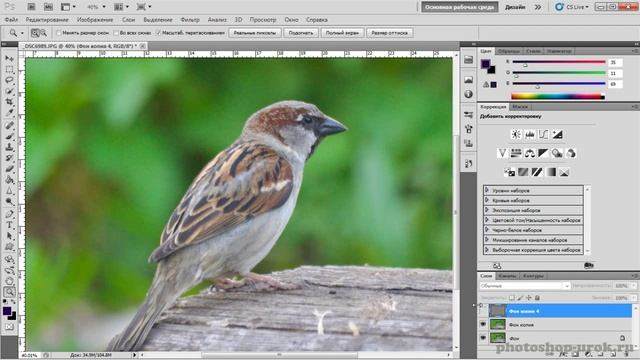Select 'Основная рабочая среда' workspace

460,7
